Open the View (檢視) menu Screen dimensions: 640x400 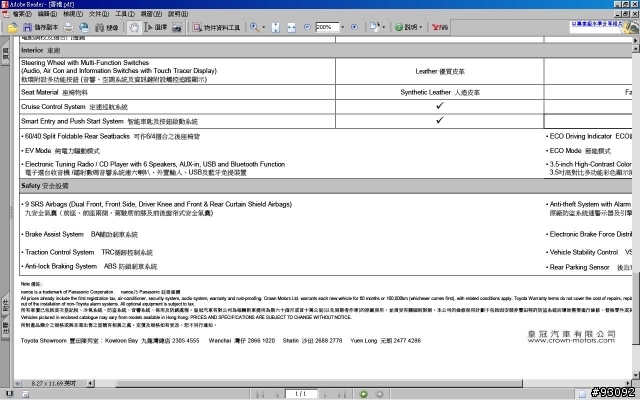coord(73,14)
